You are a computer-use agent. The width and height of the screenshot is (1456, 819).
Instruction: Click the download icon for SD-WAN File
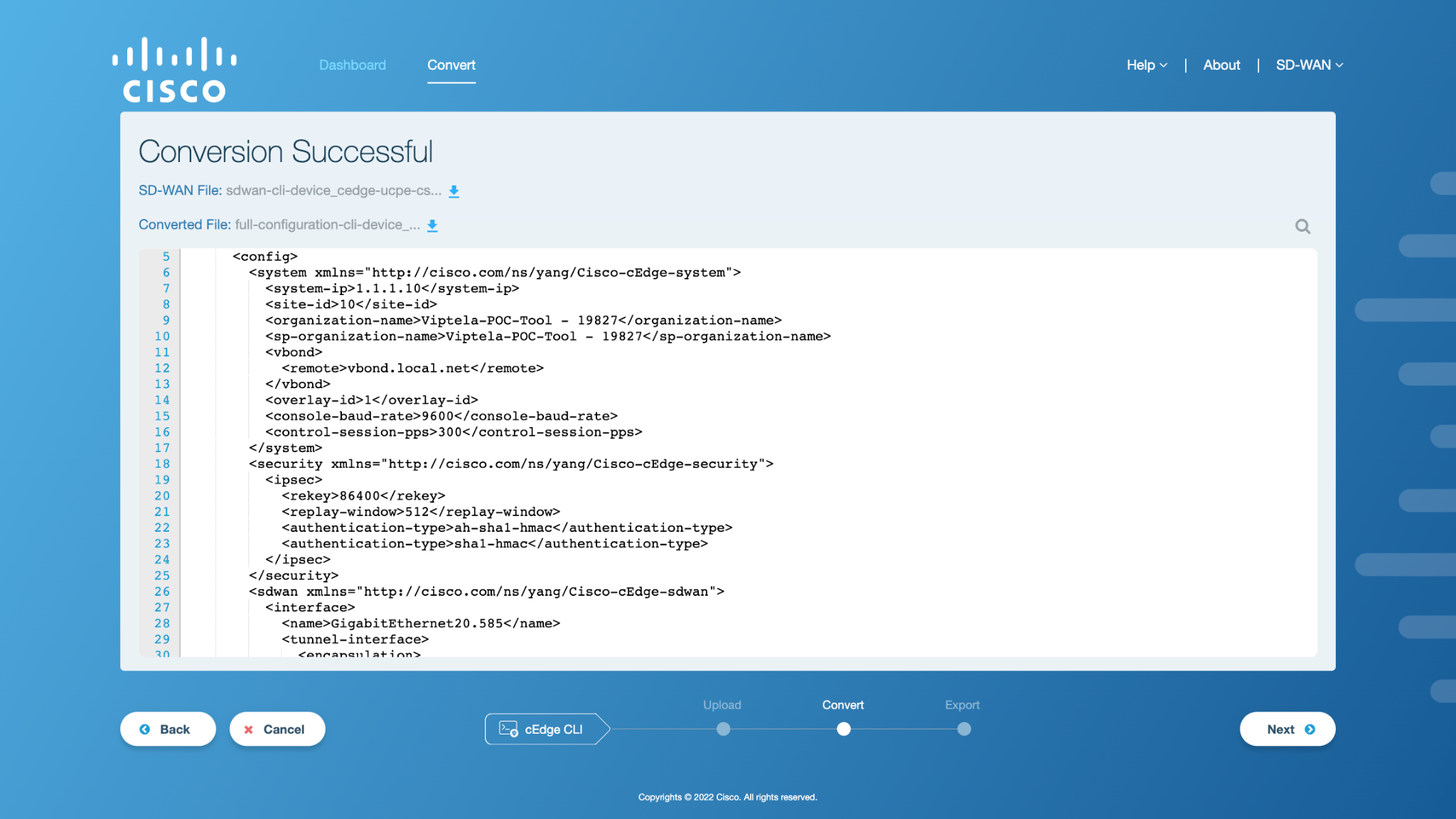click(454, 191)
